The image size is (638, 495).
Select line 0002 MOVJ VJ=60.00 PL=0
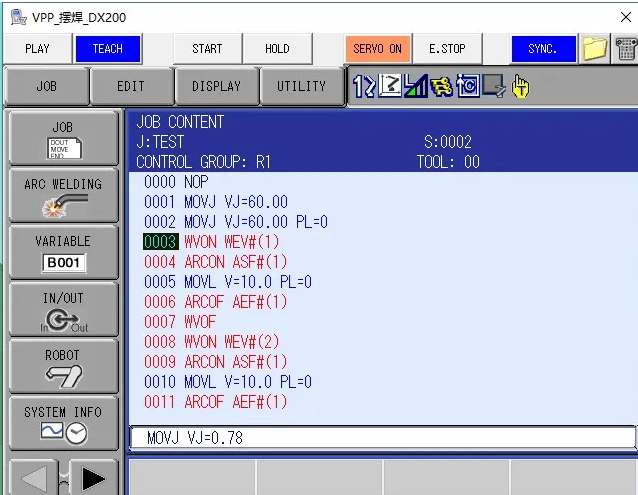236,222
